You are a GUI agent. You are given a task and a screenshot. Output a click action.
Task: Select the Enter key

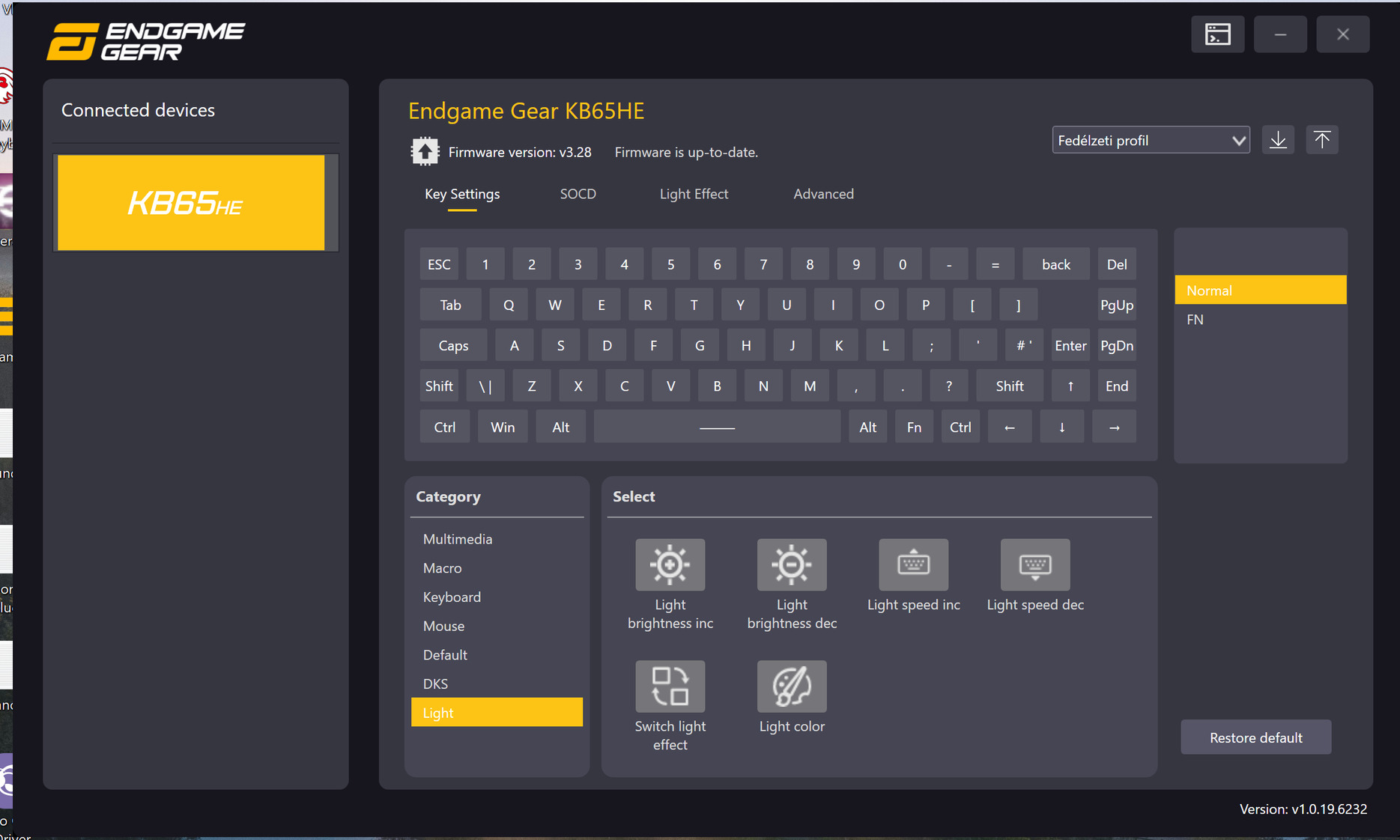coord(1070,346)
